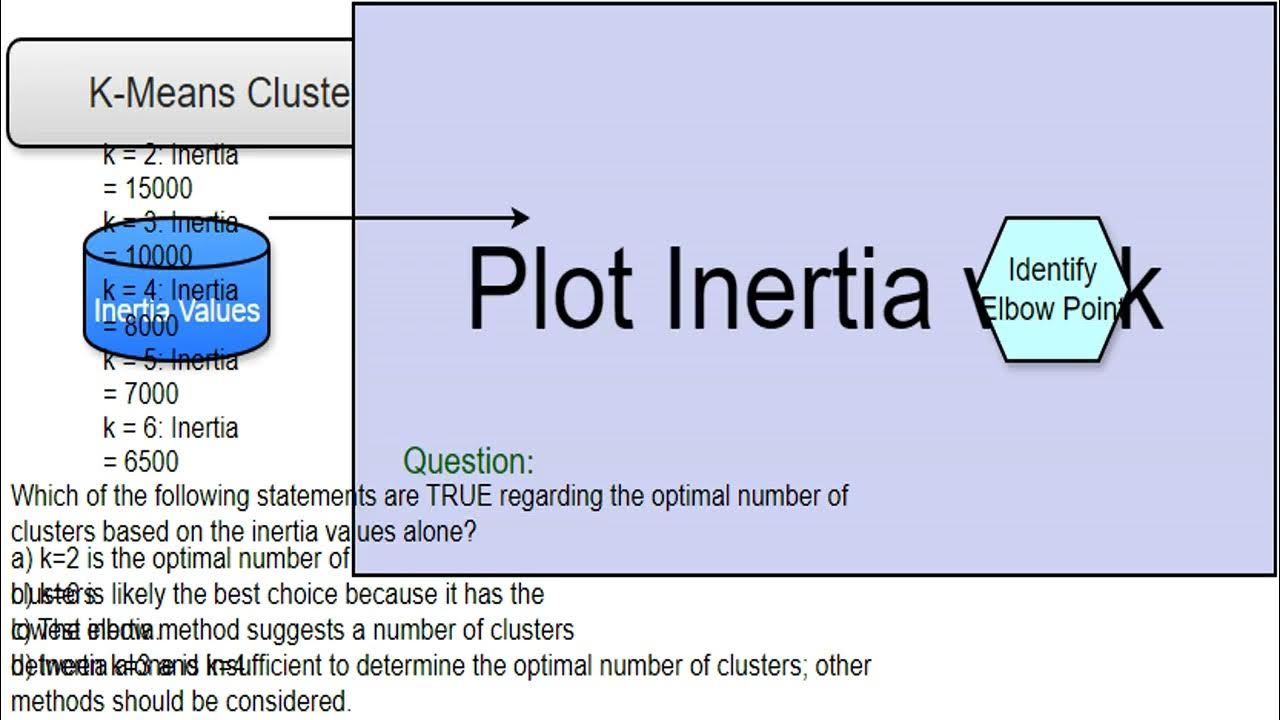The image size is (1280, 720).
Task: Choose option a) k=2 is the optimal number
Action: pos(180,558)
